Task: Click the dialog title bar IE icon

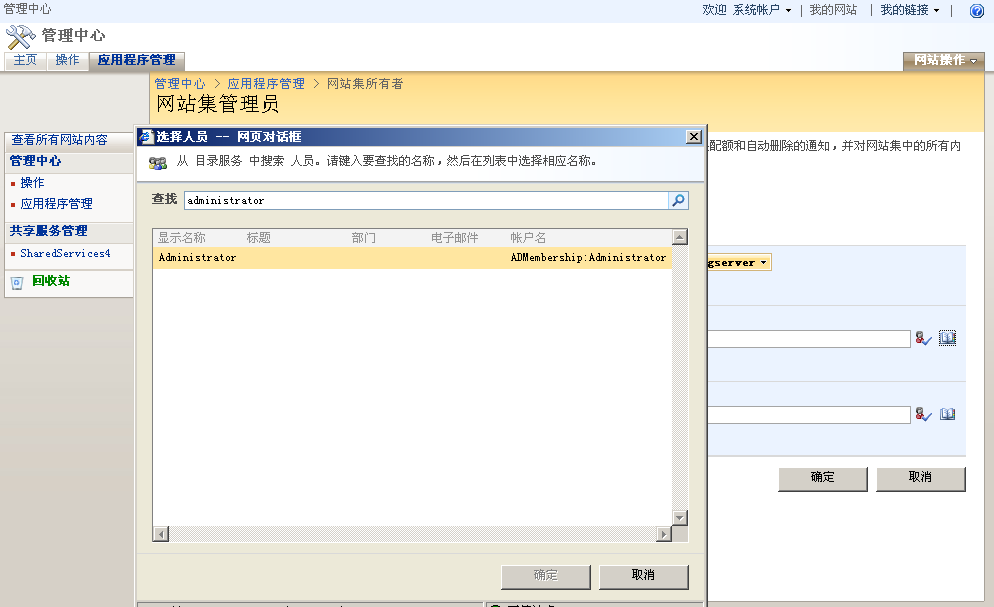Action: [146, 137]
